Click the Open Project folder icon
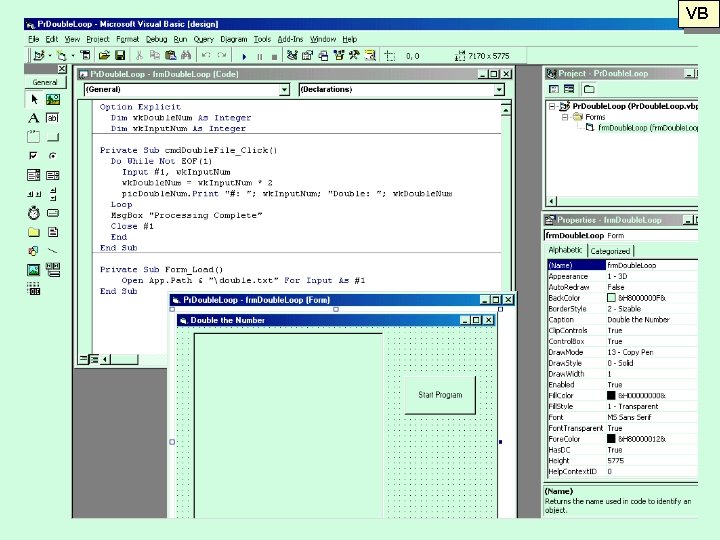Viewport: 720px width, 540px height. click(104, 56)
